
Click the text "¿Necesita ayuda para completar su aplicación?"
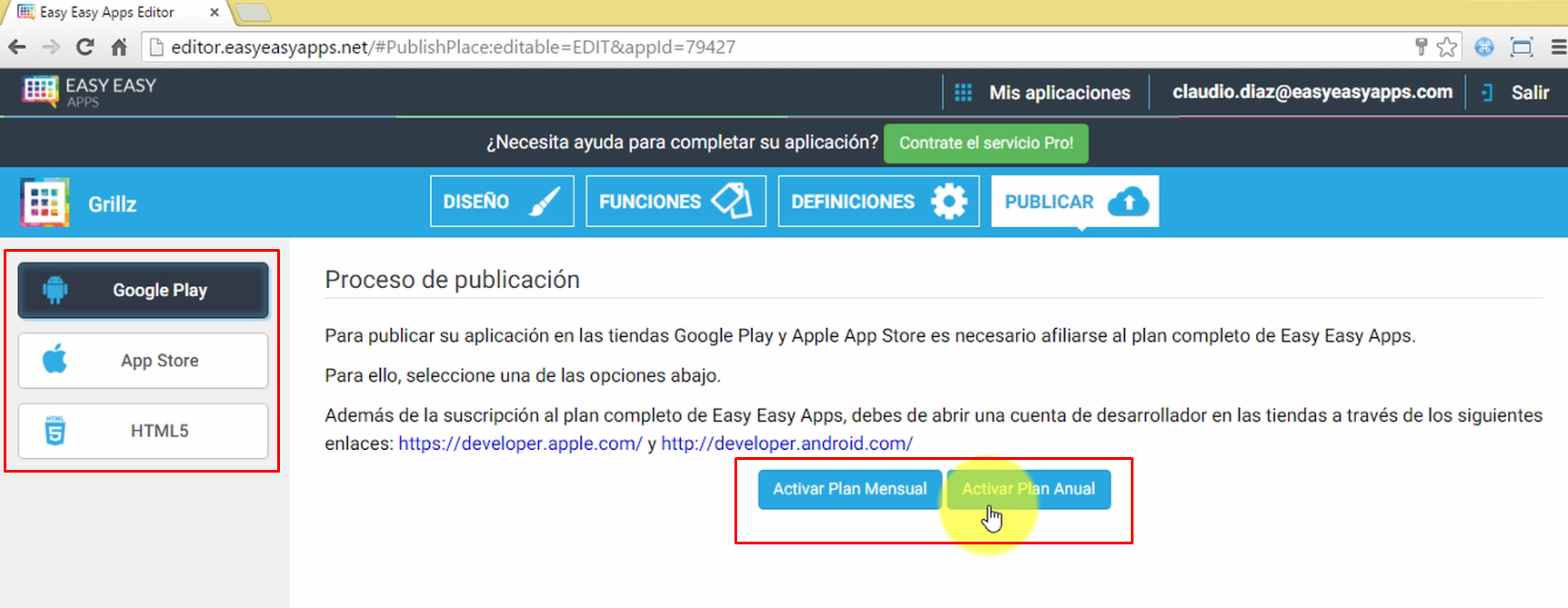tap(682, 143)
